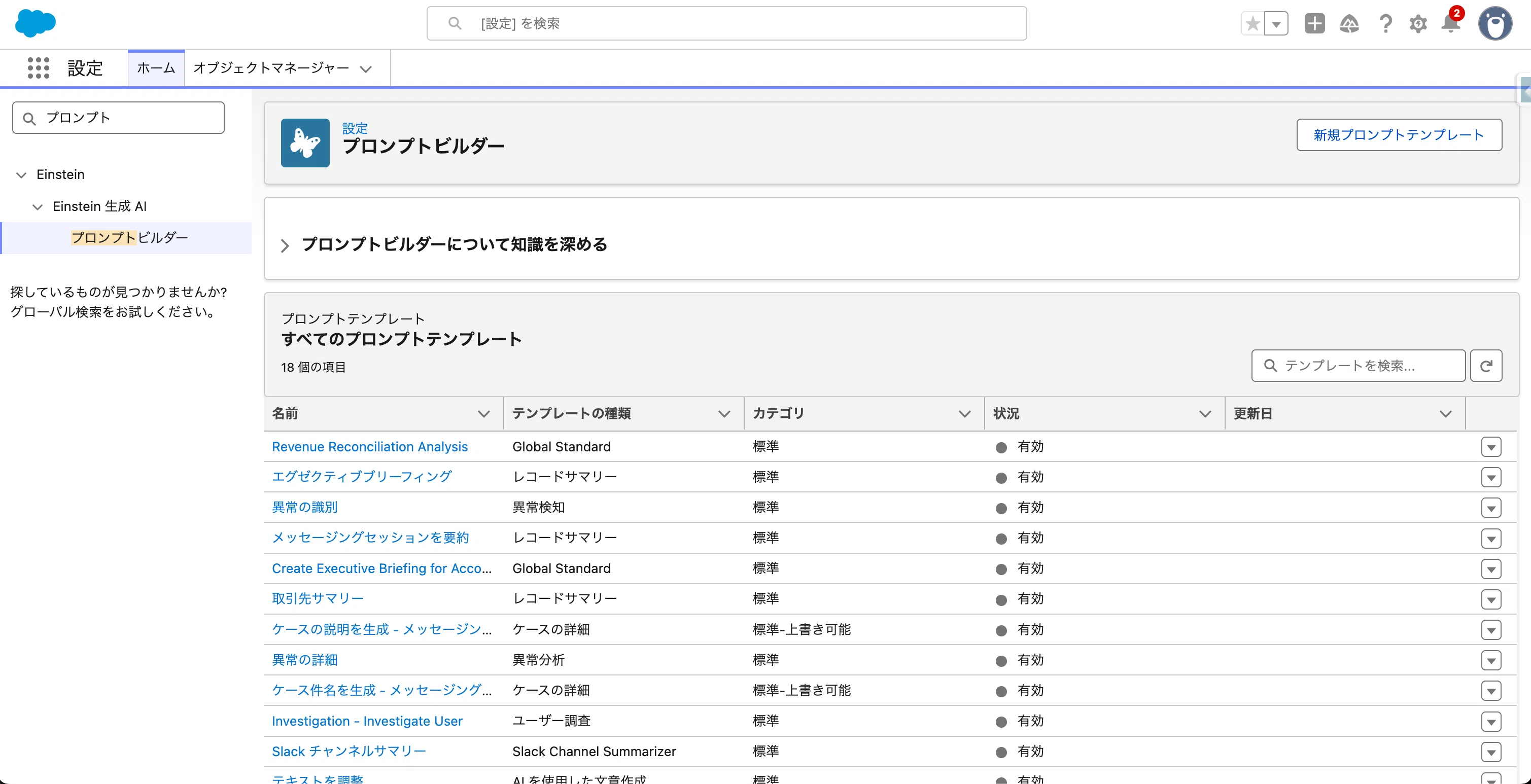Refresh the prompt template list

tap(1486, 365)
